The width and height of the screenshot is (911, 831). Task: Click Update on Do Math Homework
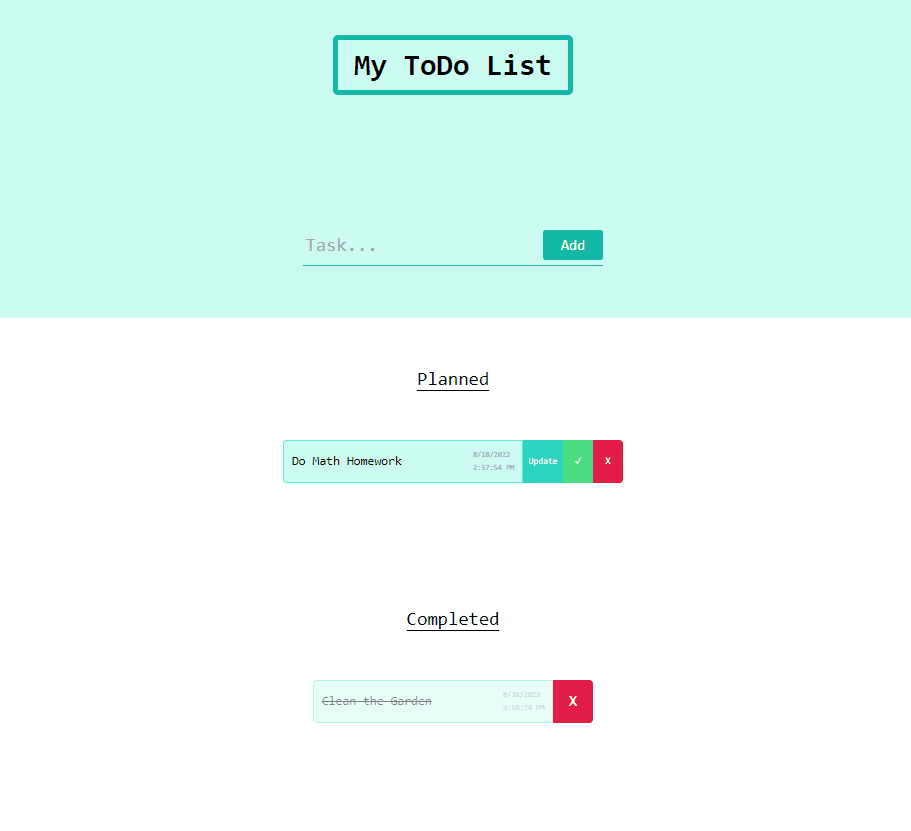coord(543,461)
